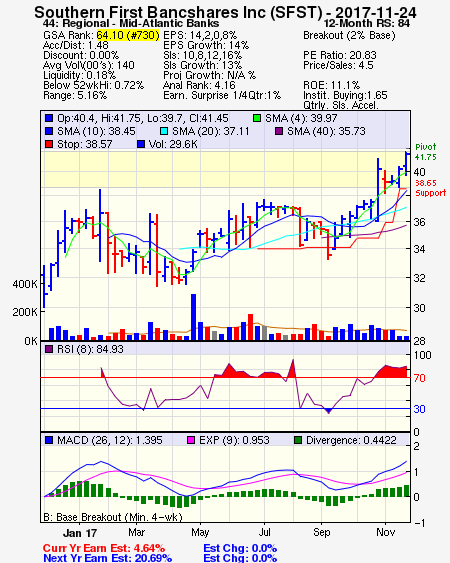Click the highlighted GSA Rank 64.10 (#730)
The height and width of the screenshot is (563, 450).
[x=127, y=35]
